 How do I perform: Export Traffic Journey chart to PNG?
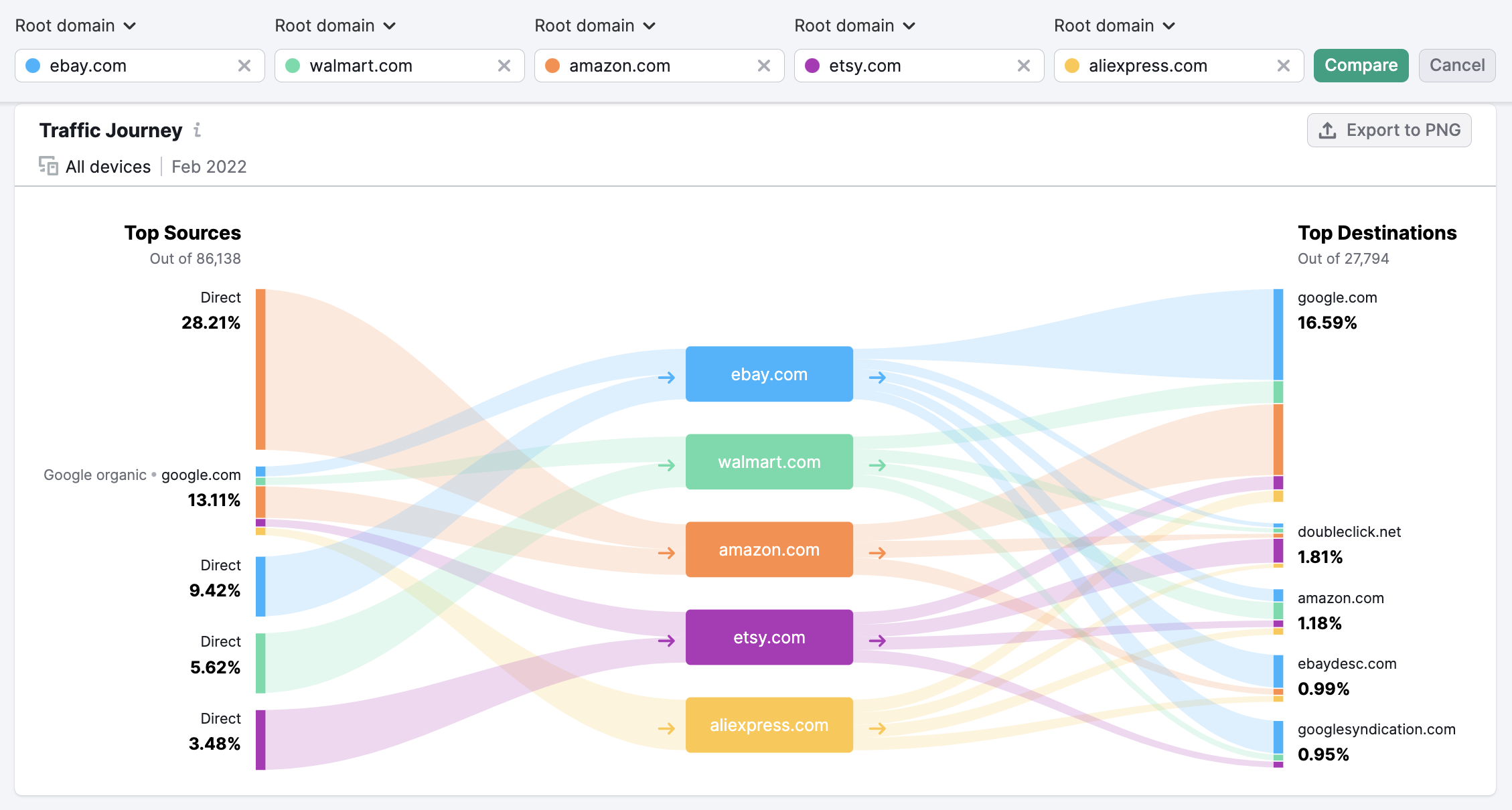pos(1389,130)
